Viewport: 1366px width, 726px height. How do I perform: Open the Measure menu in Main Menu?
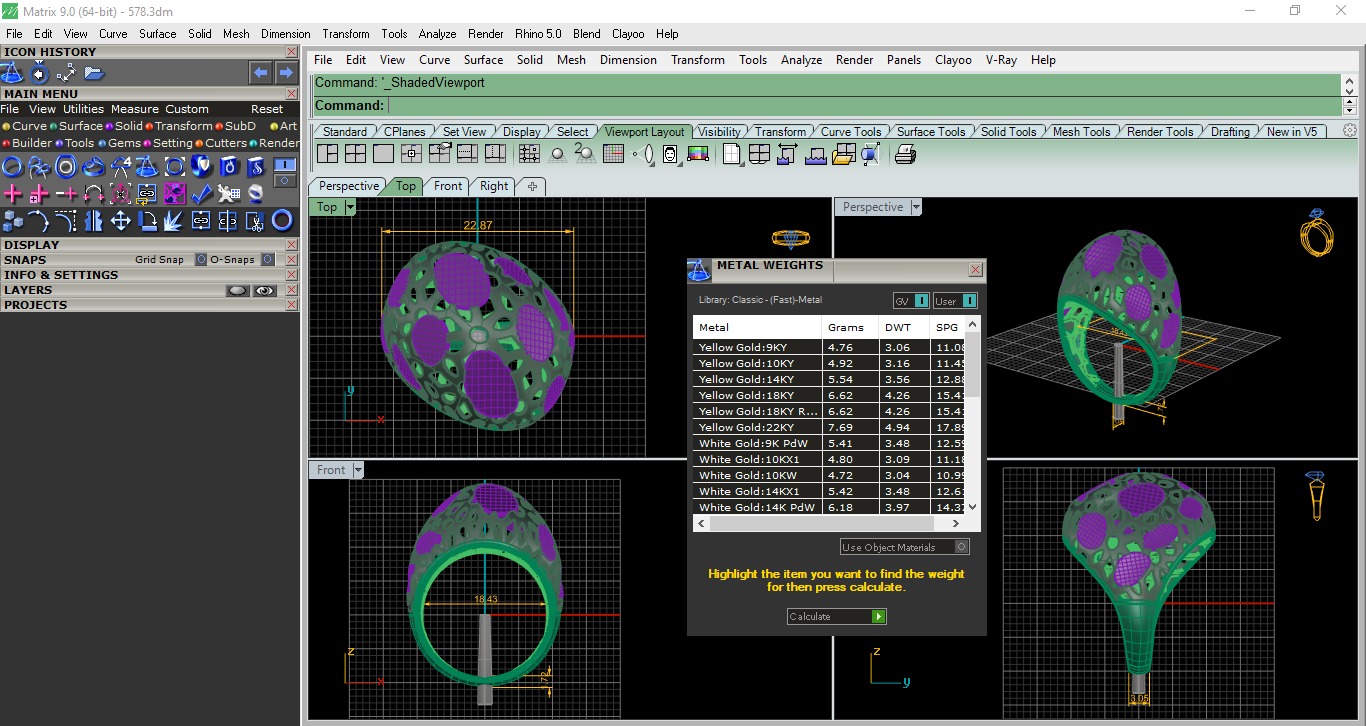coord(135,109)
